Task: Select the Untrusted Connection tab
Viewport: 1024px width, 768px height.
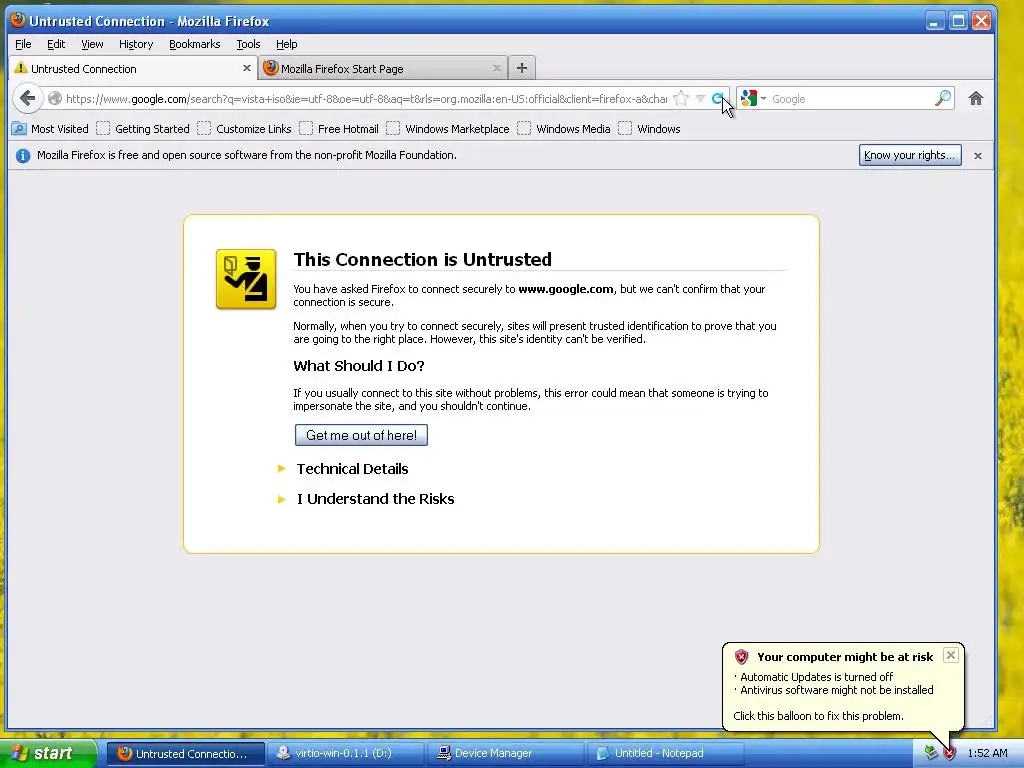Action: [x=133, y=68]
